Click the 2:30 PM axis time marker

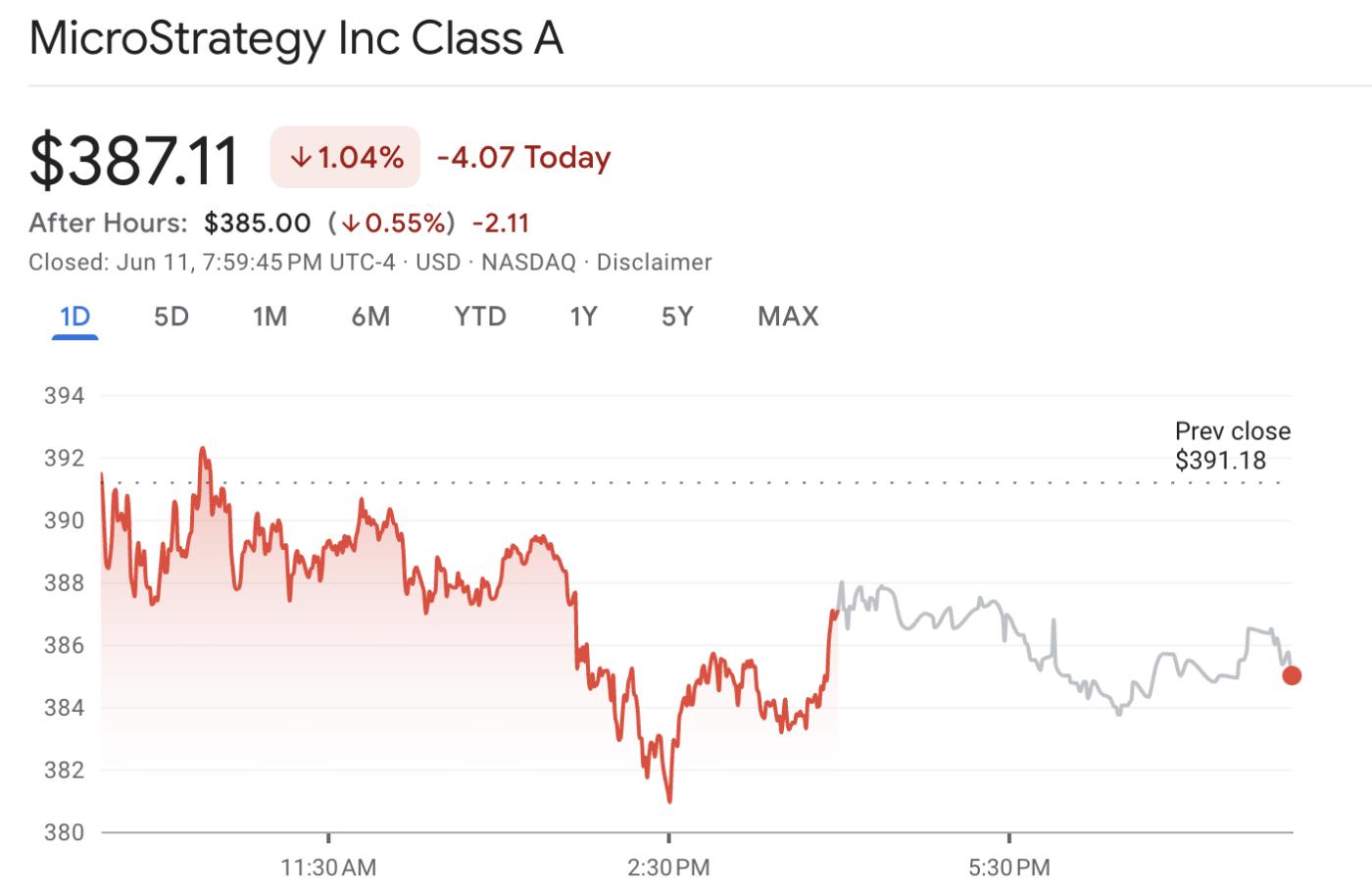(669, 867)
